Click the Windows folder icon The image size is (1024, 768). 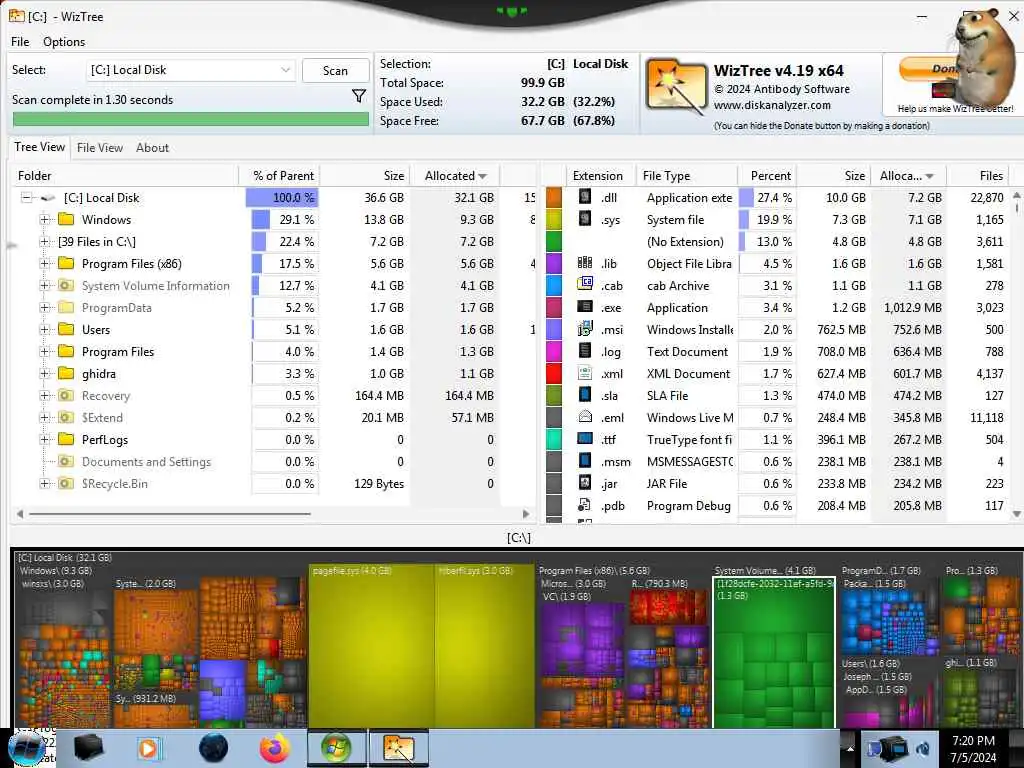(66, 219)
